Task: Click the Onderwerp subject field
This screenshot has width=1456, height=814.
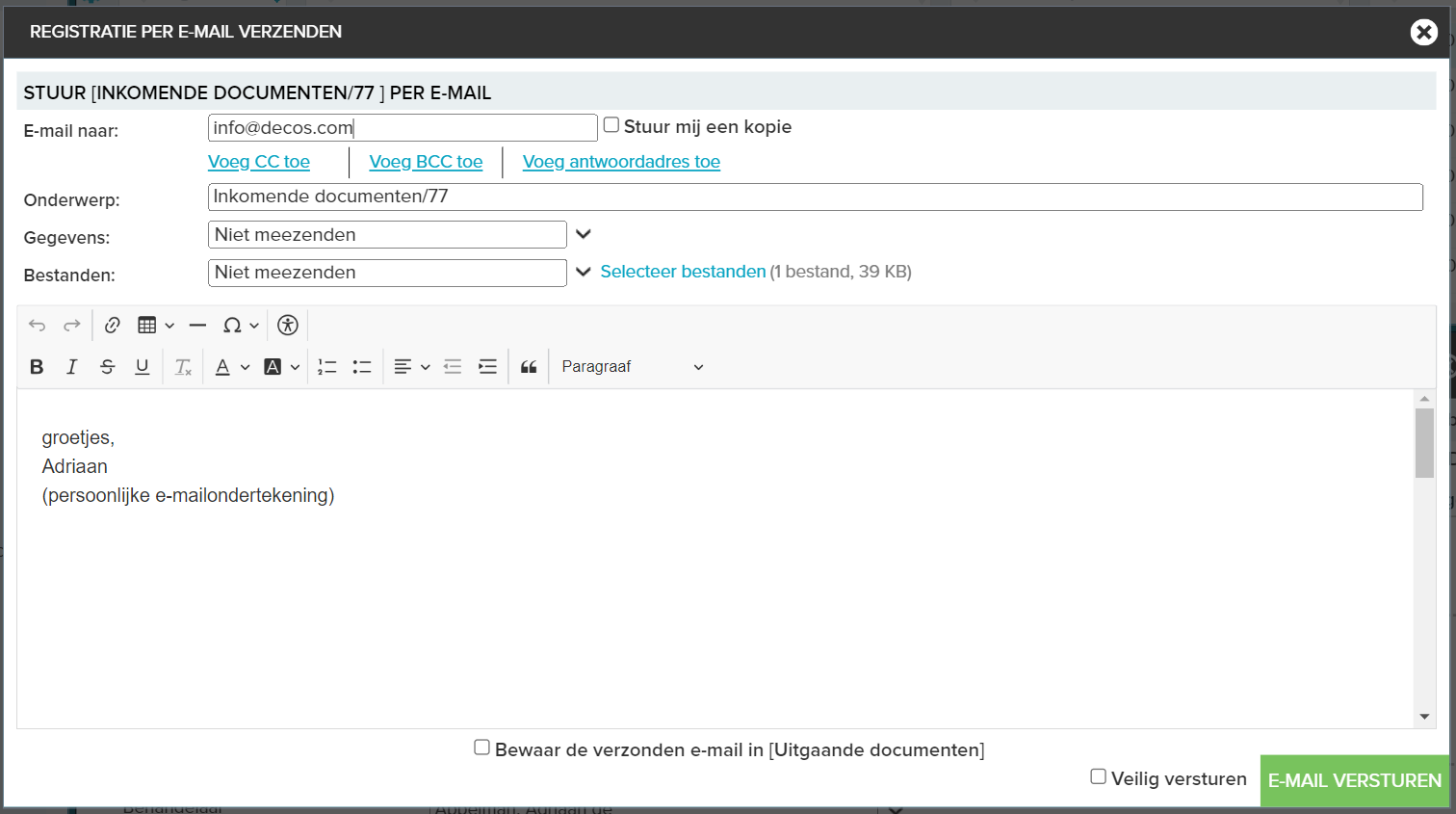Action: coord(816,197)
